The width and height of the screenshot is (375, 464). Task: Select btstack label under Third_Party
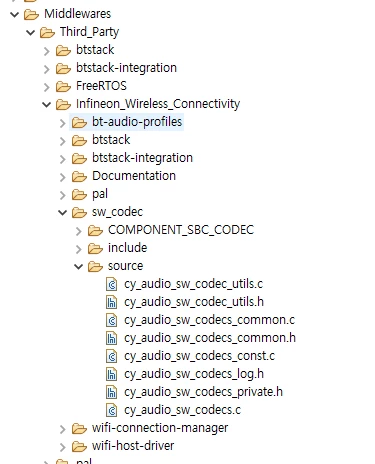pos(95,50)
